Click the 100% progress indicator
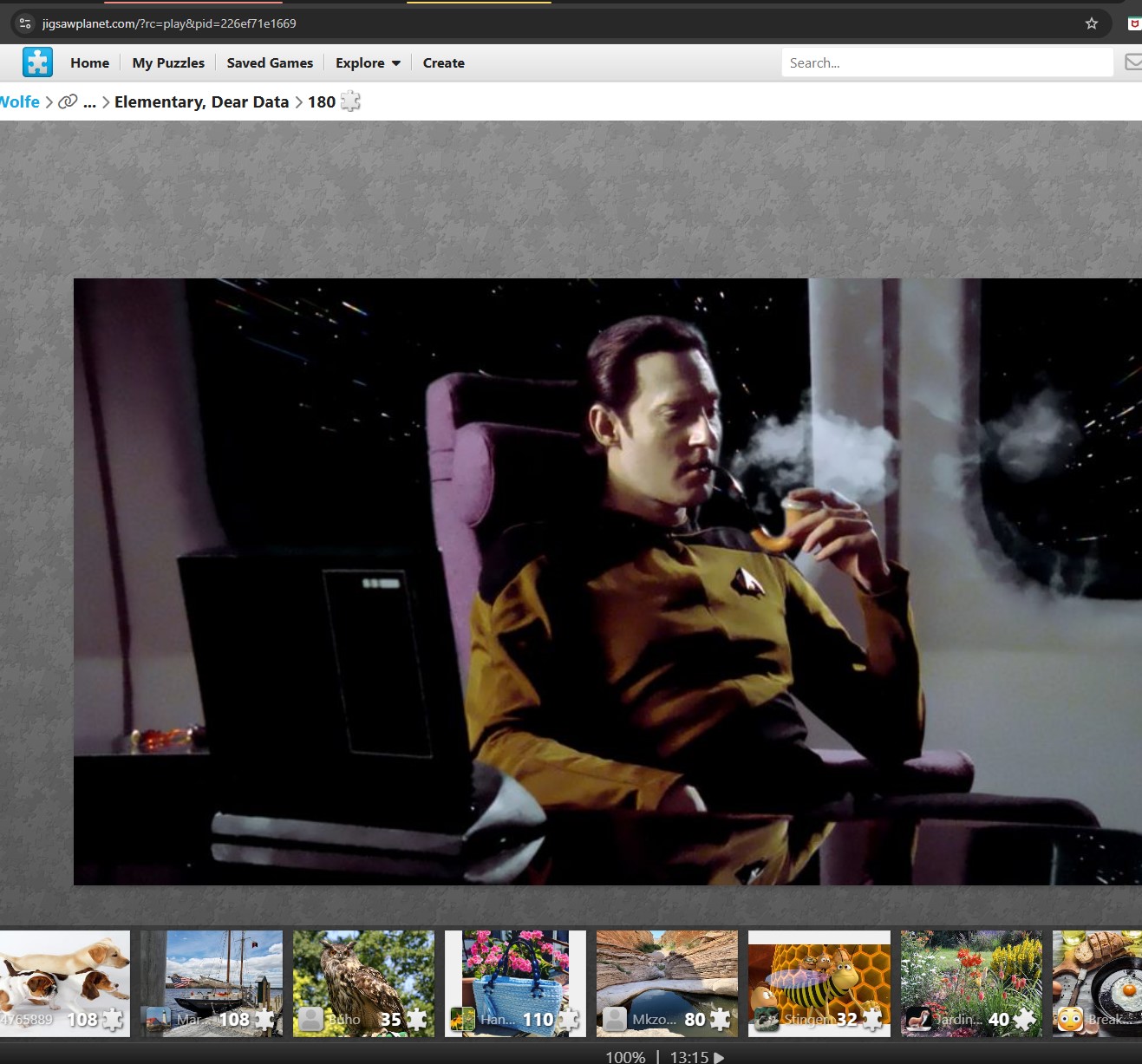 [625, 1057]
